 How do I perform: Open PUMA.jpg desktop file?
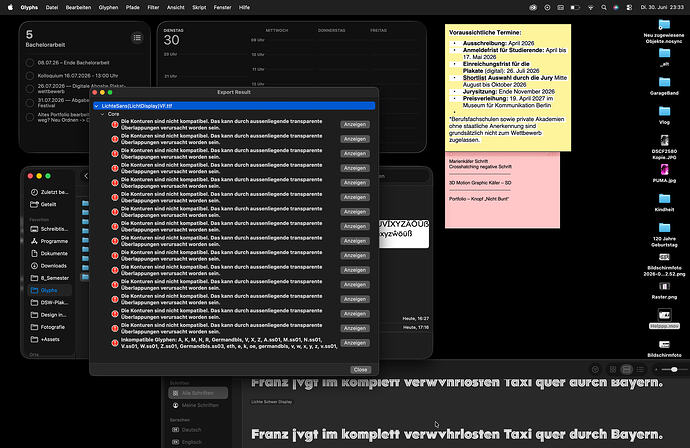[x=664, y=173]
